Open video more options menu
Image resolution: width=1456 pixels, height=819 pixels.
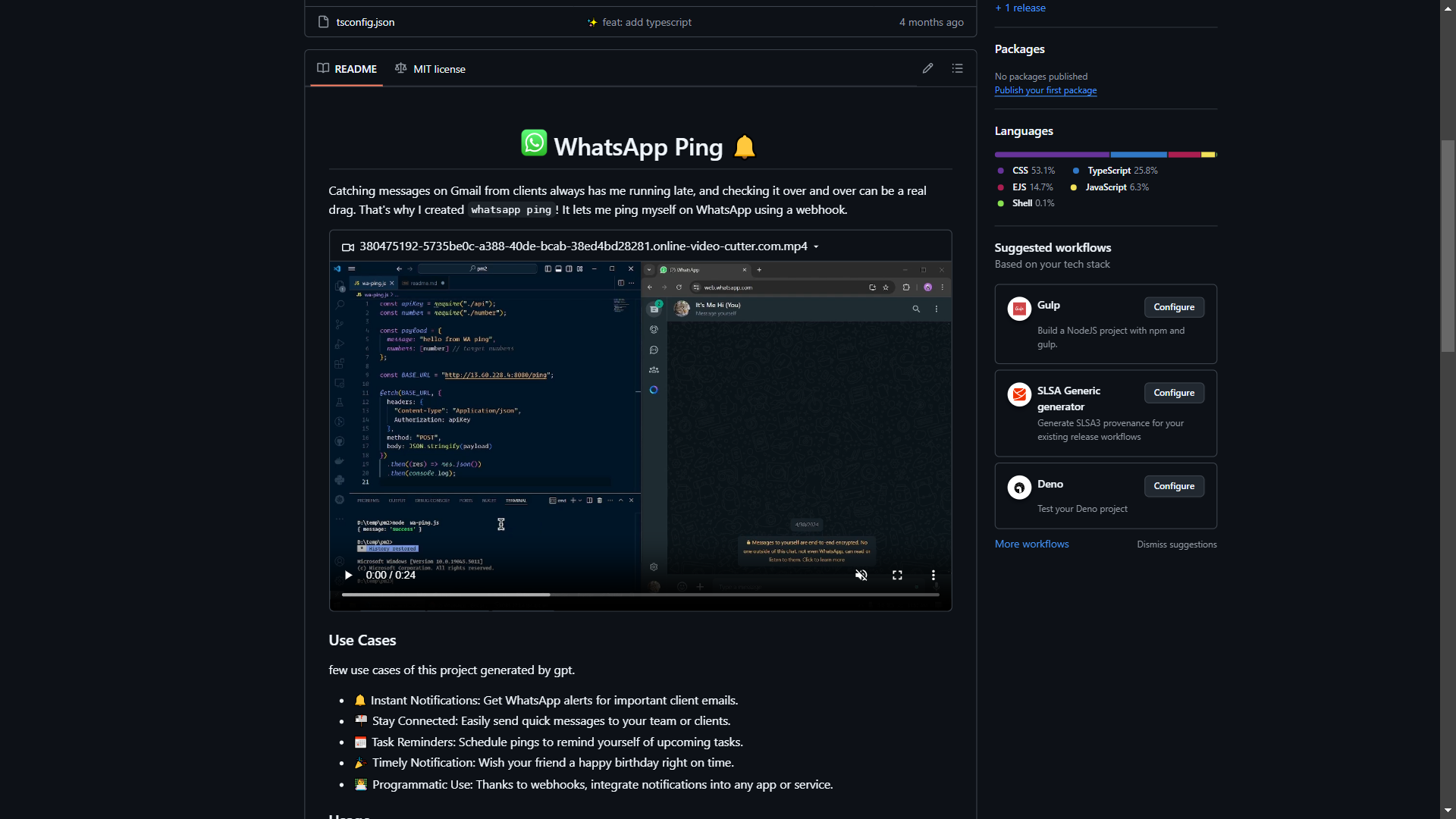point(934,575)
